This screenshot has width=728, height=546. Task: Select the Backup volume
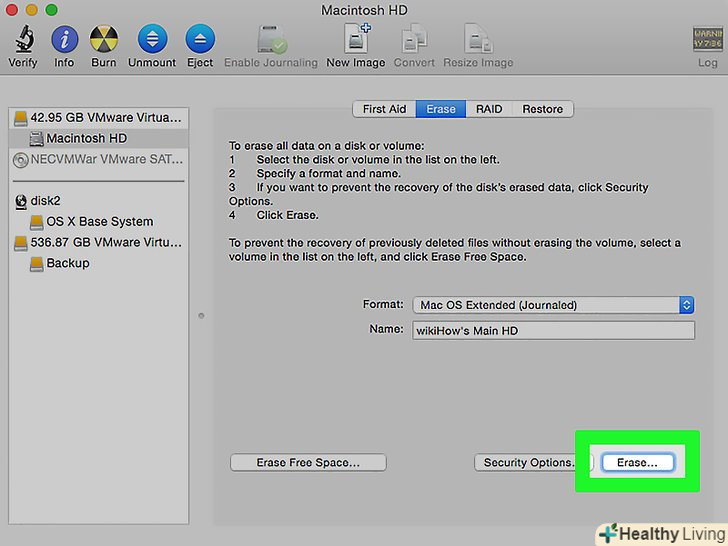coord(98,263)
